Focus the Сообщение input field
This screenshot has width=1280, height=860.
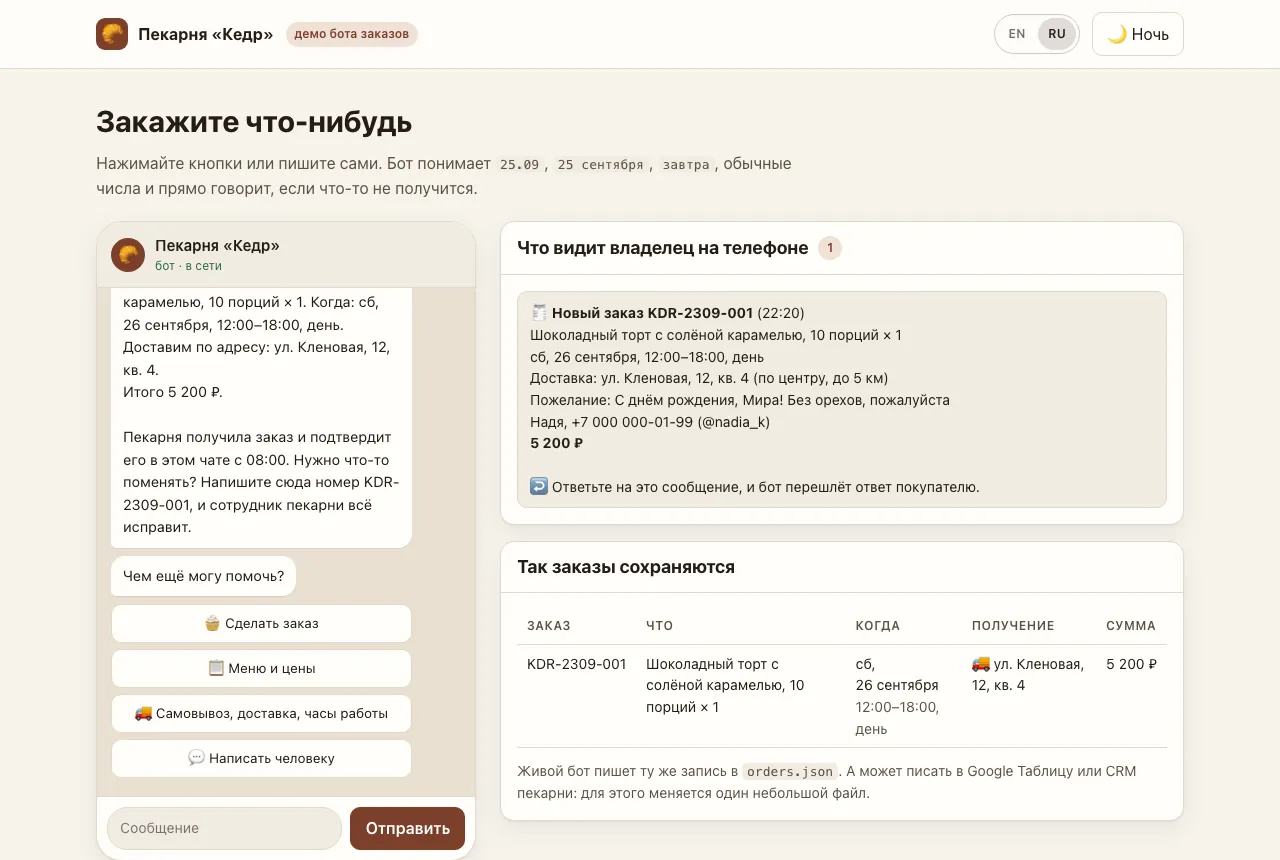[224, 828]
